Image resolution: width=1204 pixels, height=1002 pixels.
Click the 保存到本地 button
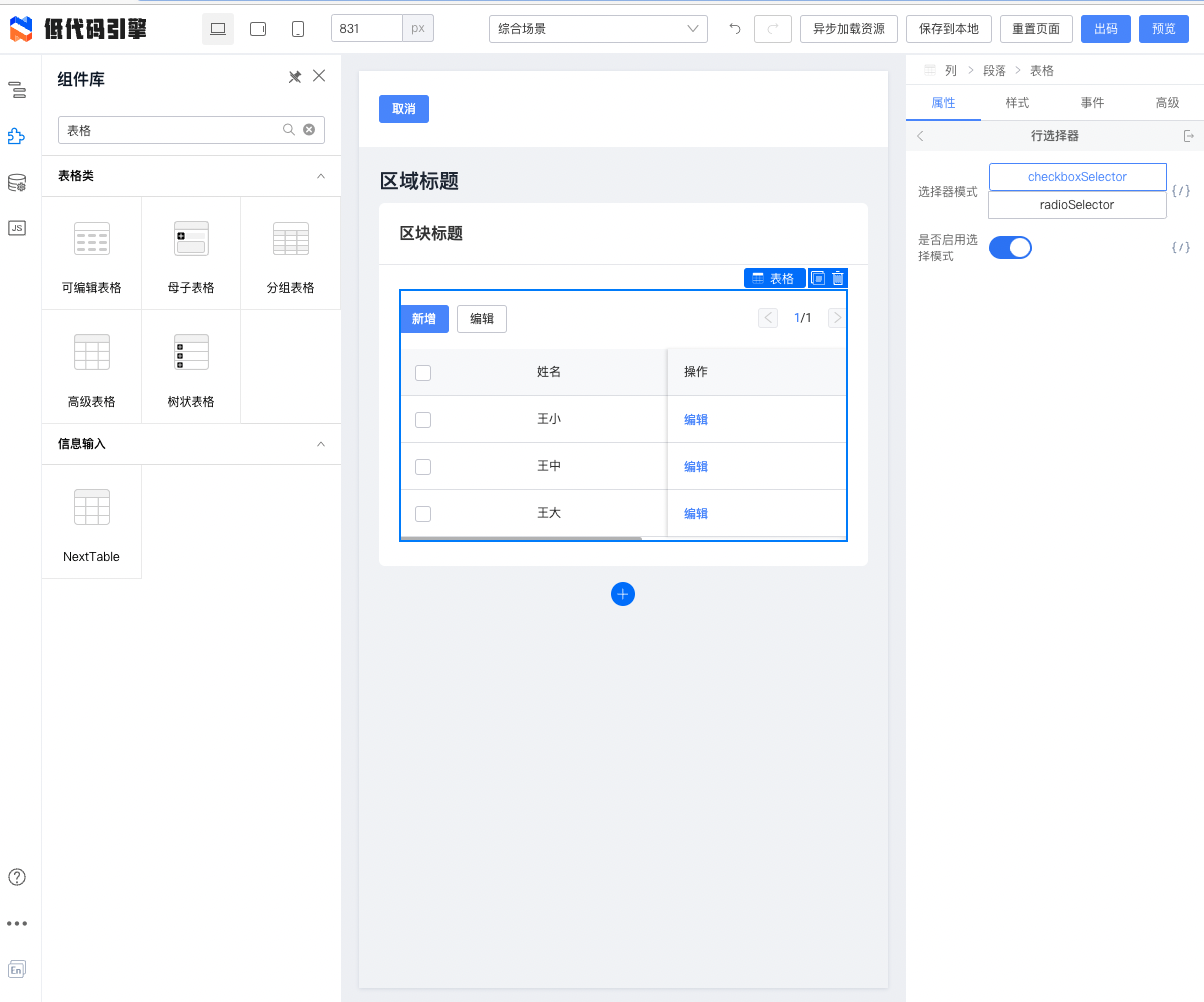[x=948, y=29]
